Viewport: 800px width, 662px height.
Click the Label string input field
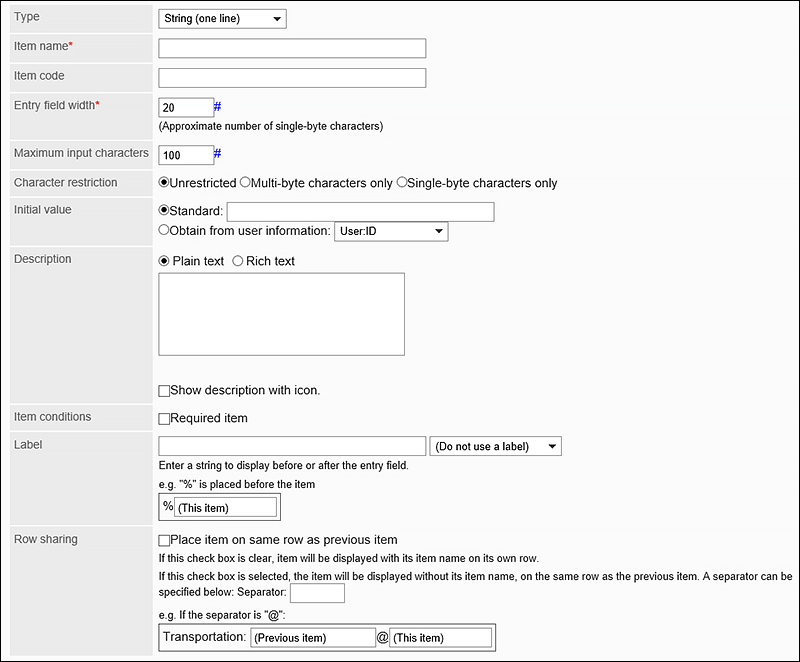(x=292, y=446)
